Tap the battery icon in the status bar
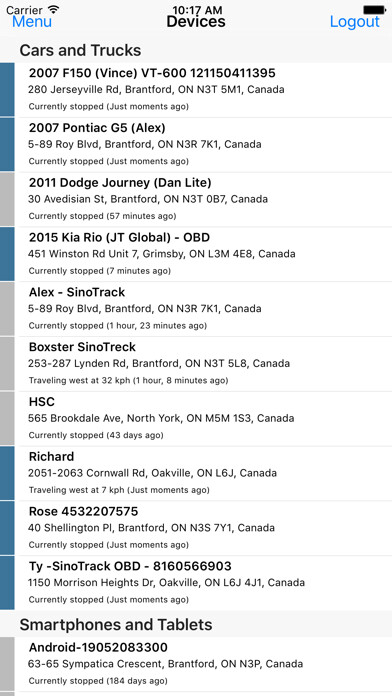 point(374,9)
